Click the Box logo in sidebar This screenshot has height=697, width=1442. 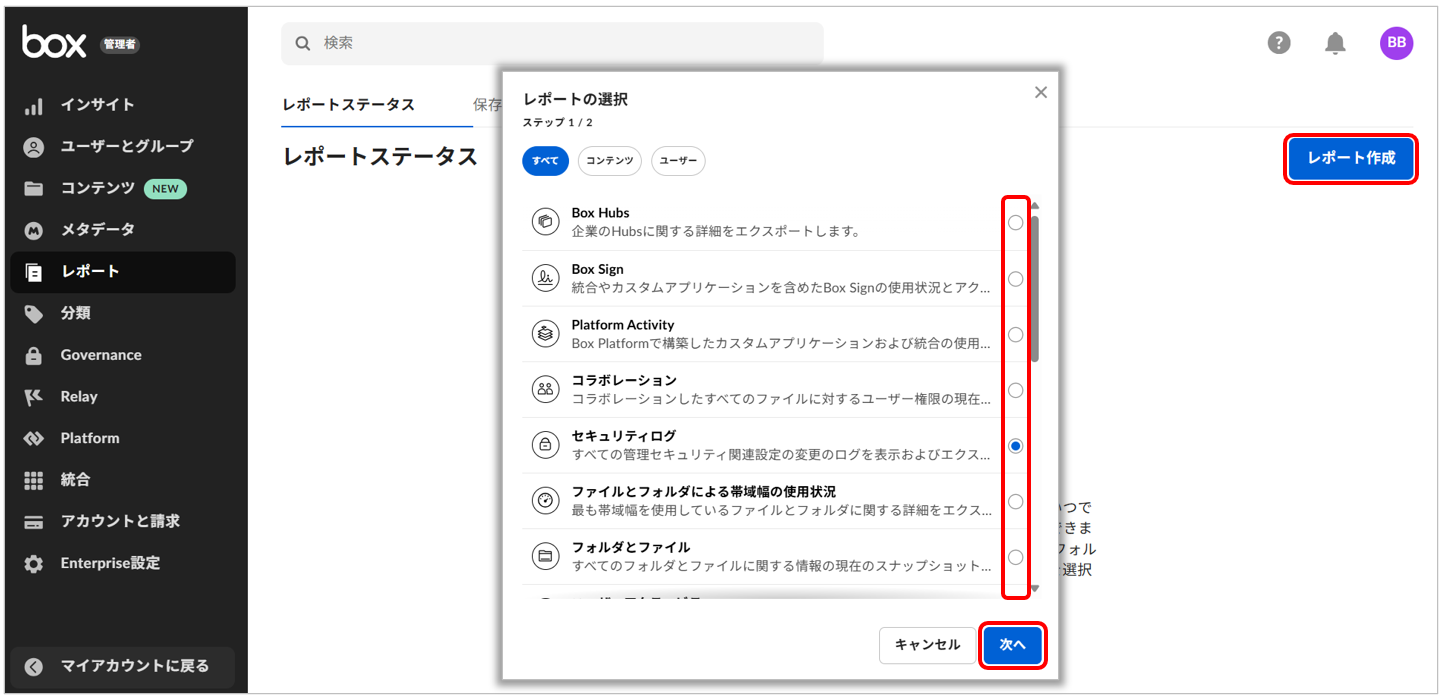[x=54, y=42]
